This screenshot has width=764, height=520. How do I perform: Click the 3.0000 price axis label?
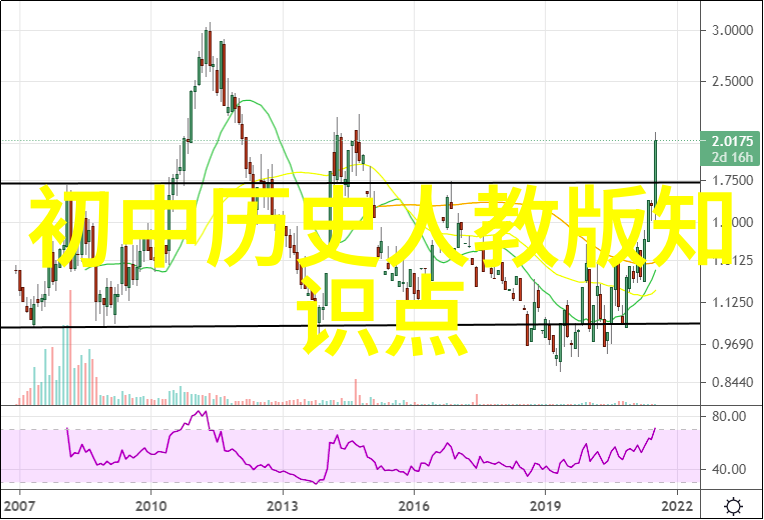[x=731, y=31]
